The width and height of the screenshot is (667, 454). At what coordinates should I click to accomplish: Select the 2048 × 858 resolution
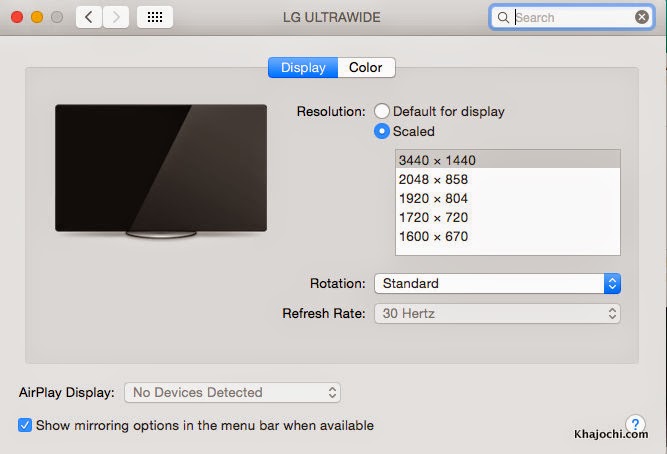(x=507, y=179)
